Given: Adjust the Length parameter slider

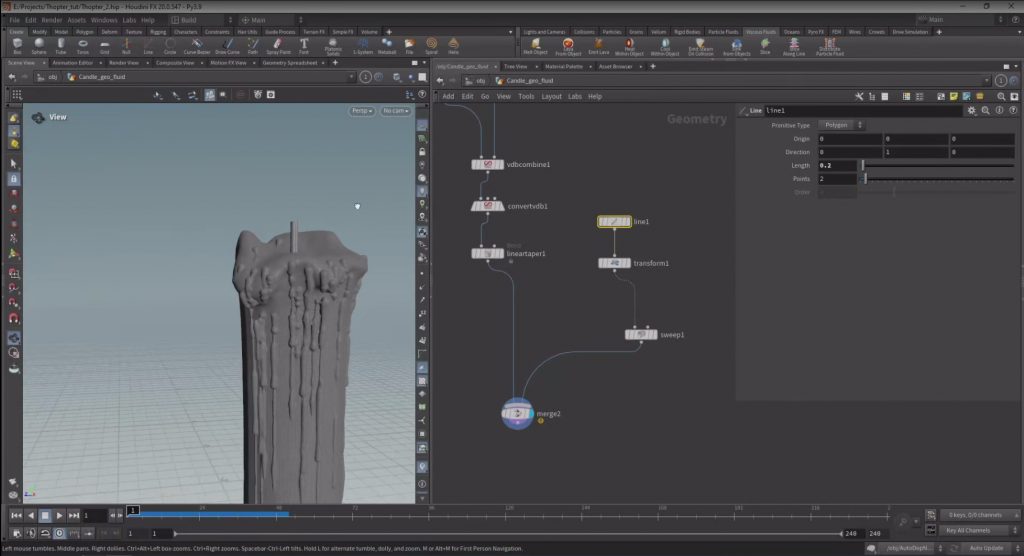Looking at the screenshot, I should coord(938,165).
